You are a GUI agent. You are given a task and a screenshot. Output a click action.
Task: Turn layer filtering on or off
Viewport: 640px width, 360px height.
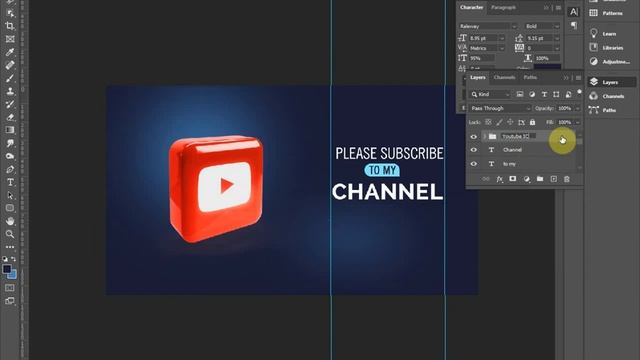click(579, 92)
